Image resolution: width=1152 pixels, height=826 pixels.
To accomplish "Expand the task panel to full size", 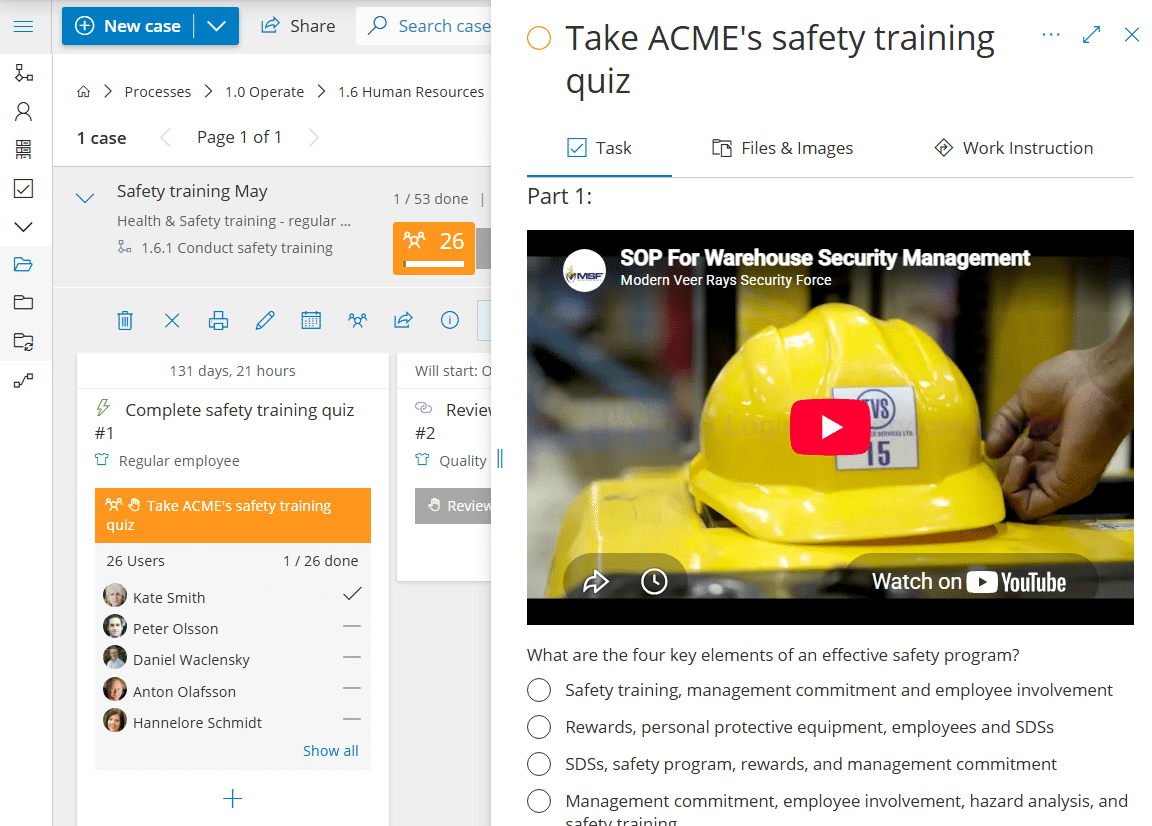I will pyautogui.click(x=1092, y=35).
